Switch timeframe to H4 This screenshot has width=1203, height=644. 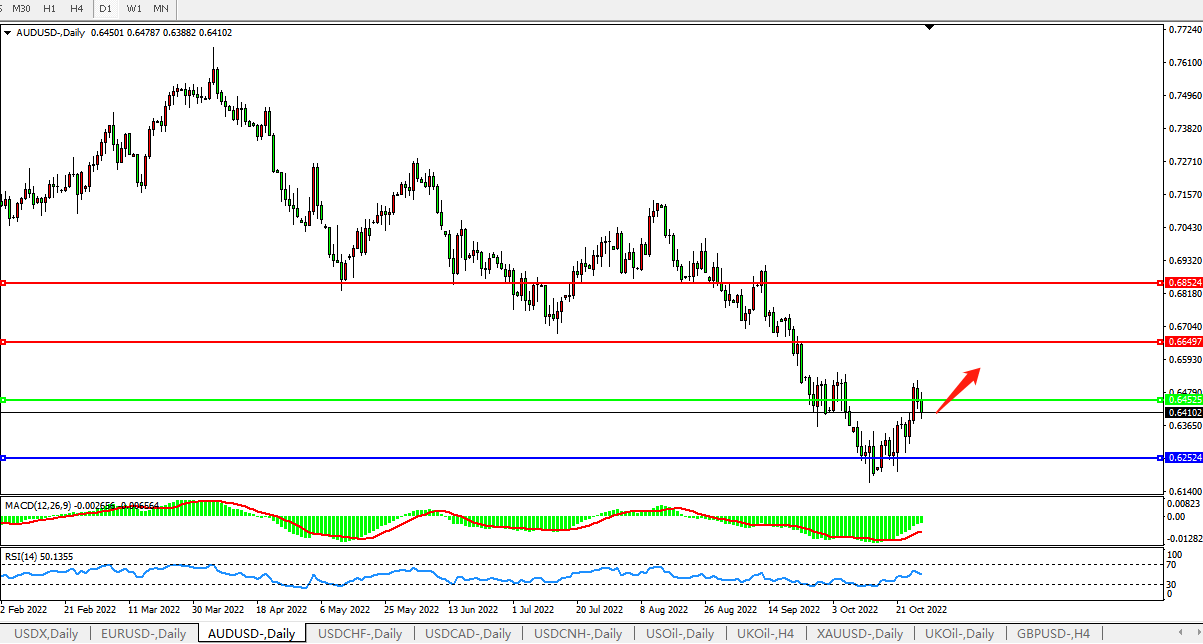click(x=77, y=8)
